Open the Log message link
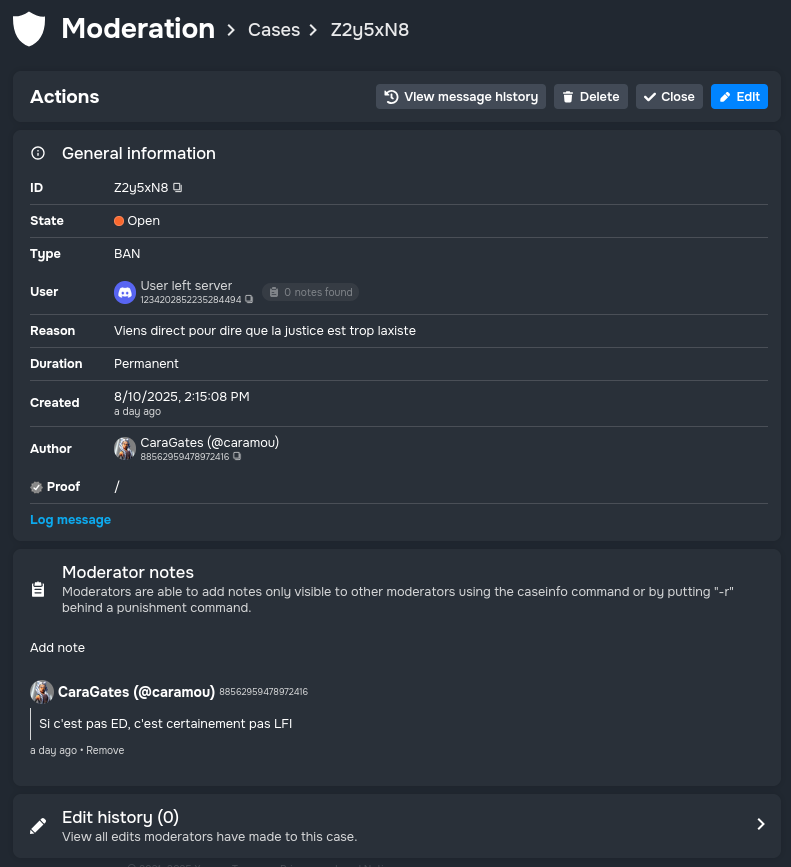Image resolution: width=791 pixels, height=867 pixels. (x=70, y=520)
